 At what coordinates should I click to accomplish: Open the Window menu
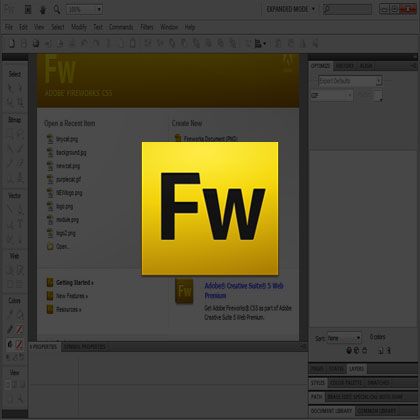[169, 27]
